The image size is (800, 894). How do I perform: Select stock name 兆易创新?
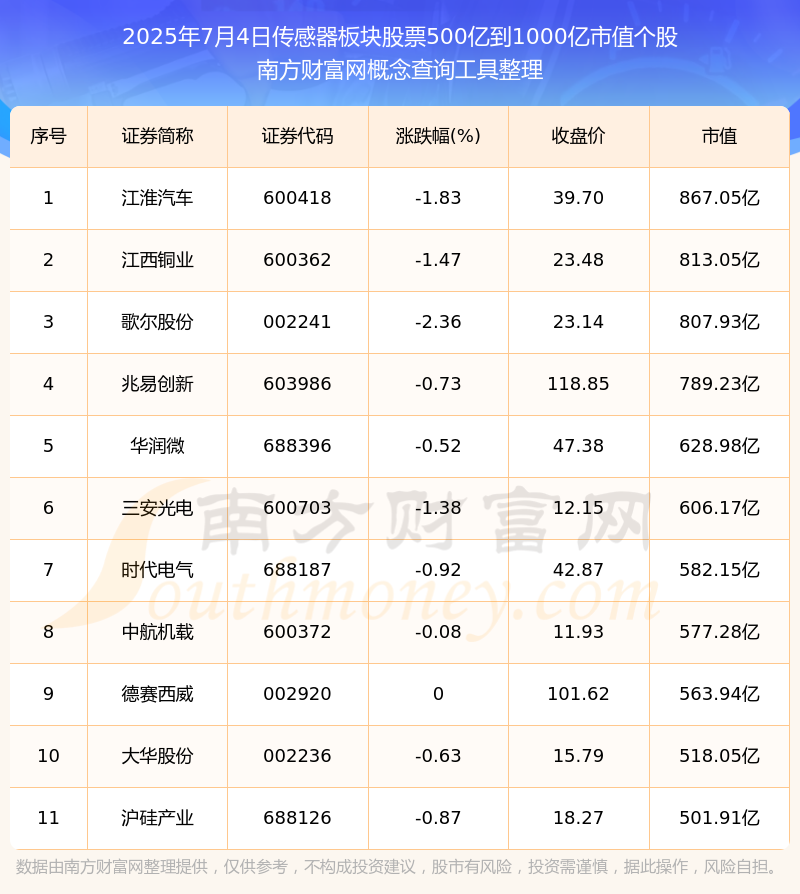157,384
